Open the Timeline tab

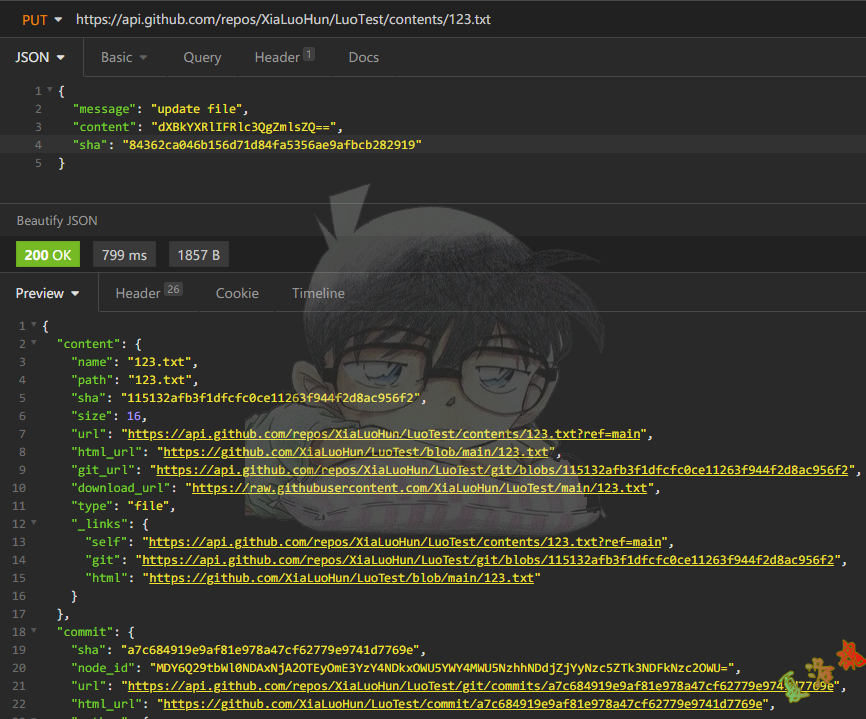click(318, 293)
